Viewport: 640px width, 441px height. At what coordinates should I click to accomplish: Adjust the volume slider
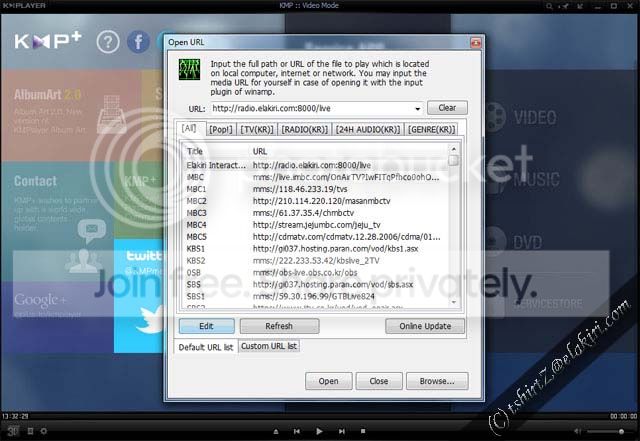coord(607,431)
